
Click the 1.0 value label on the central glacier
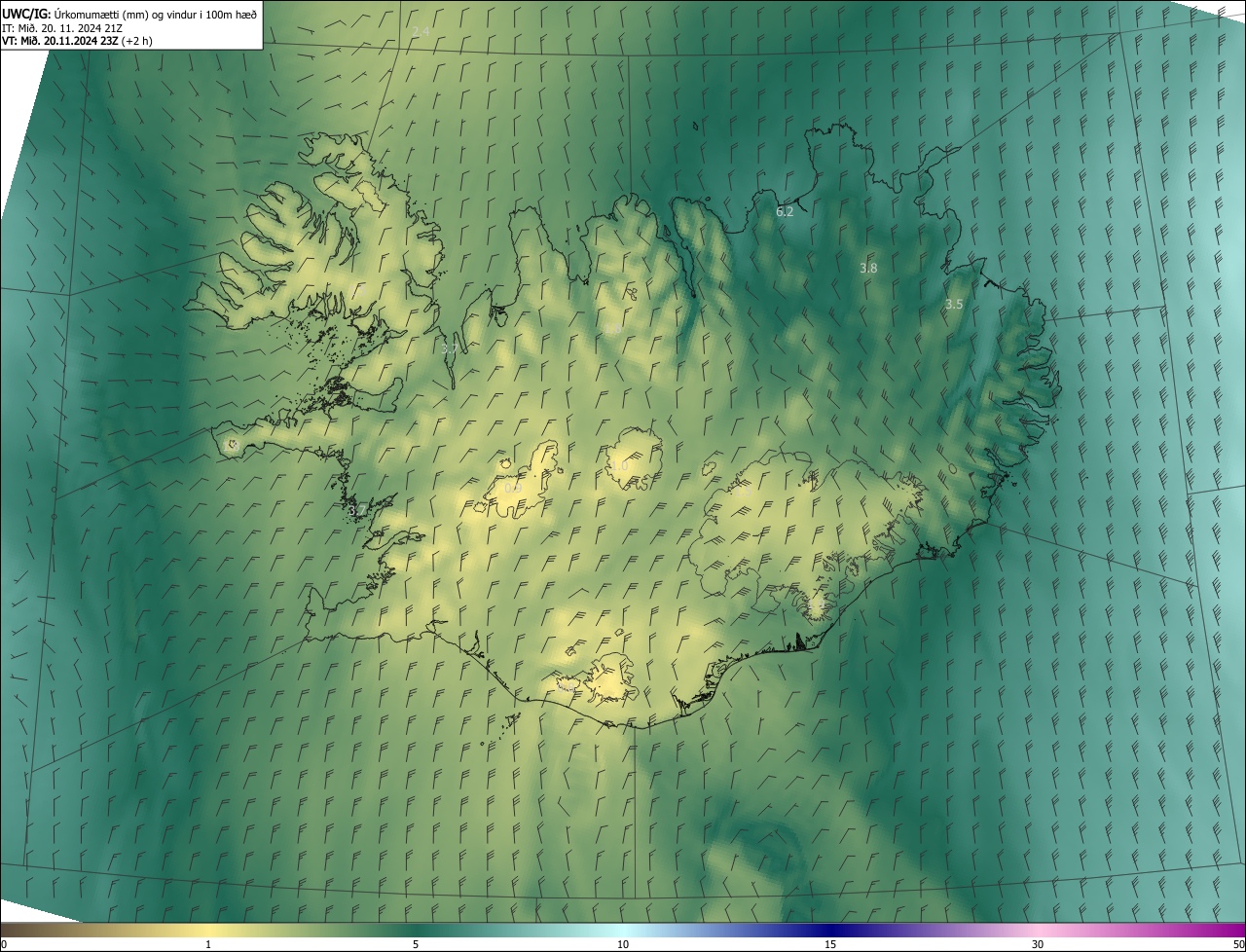pos(619,465)
